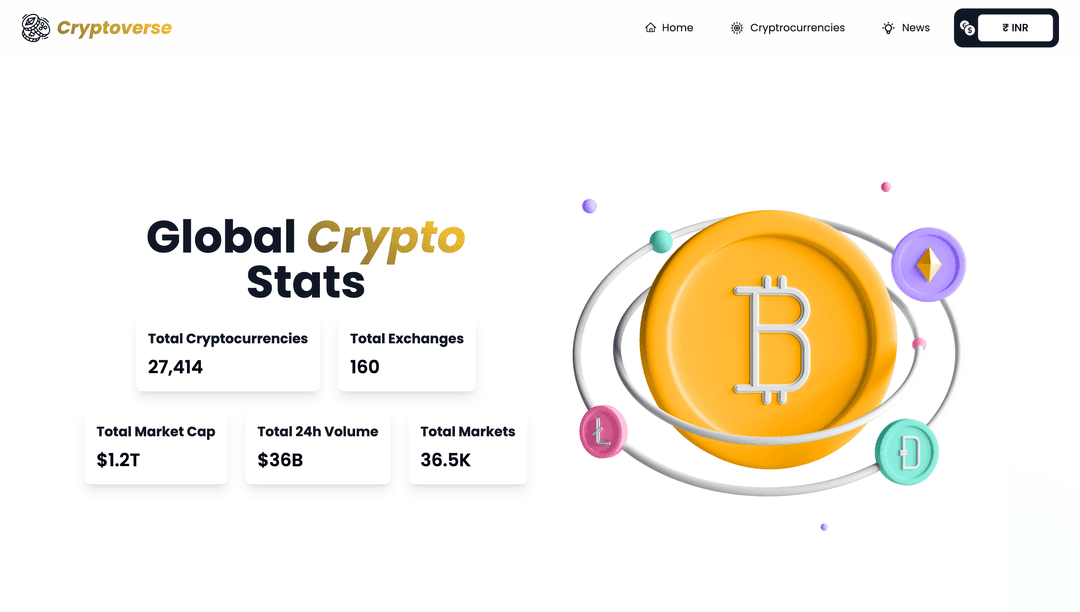
Task: Click the pink Litecoin coin
Action: tap(602, 432)
